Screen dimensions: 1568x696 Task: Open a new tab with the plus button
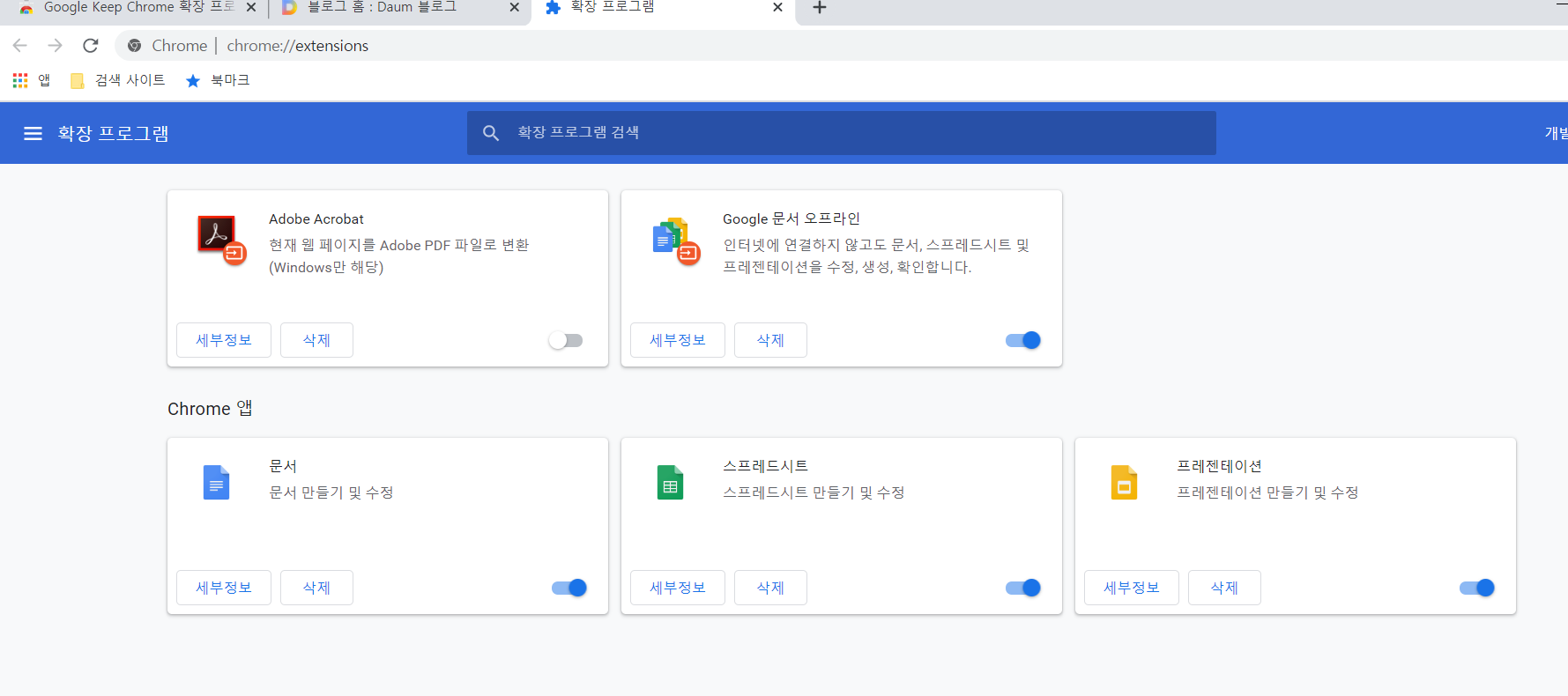pyautogui.click(x=820, y=7)
